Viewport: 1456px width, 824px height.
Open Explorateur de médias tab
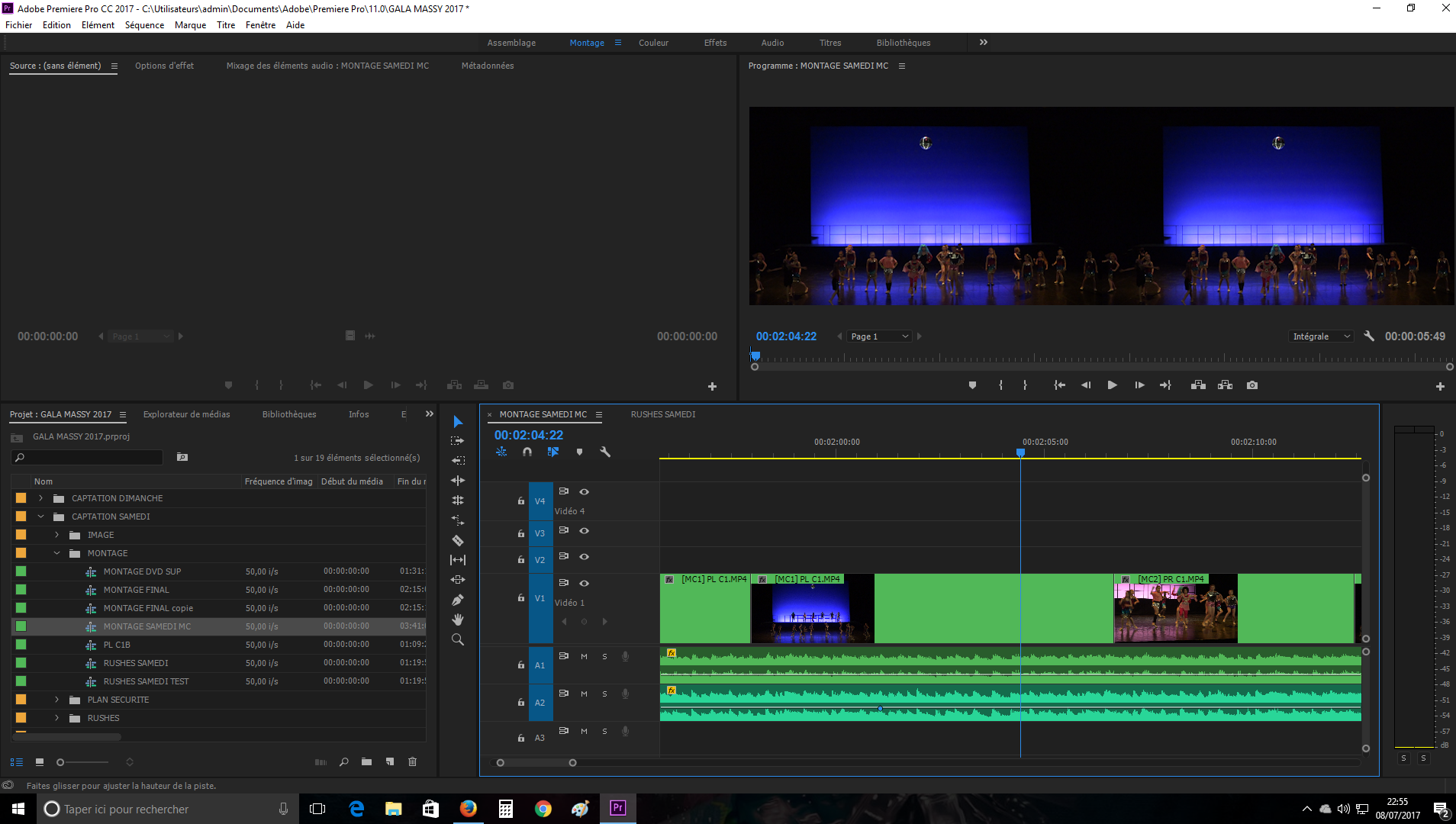click(x=186, y=414)
